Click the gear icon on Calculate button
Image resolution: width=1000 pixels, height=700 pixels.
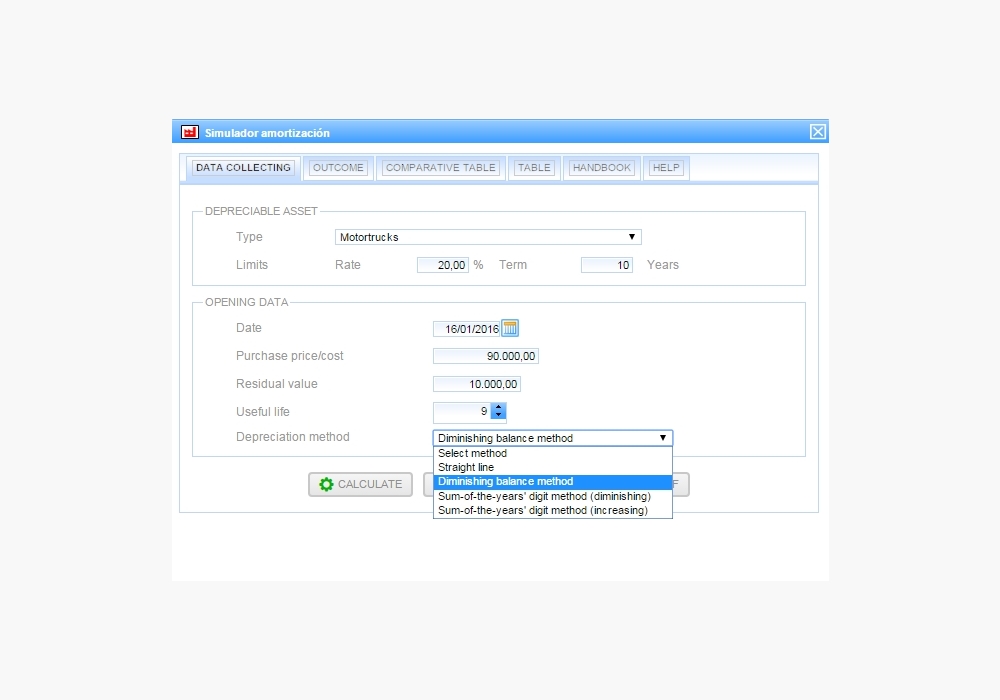coord(326,484)
